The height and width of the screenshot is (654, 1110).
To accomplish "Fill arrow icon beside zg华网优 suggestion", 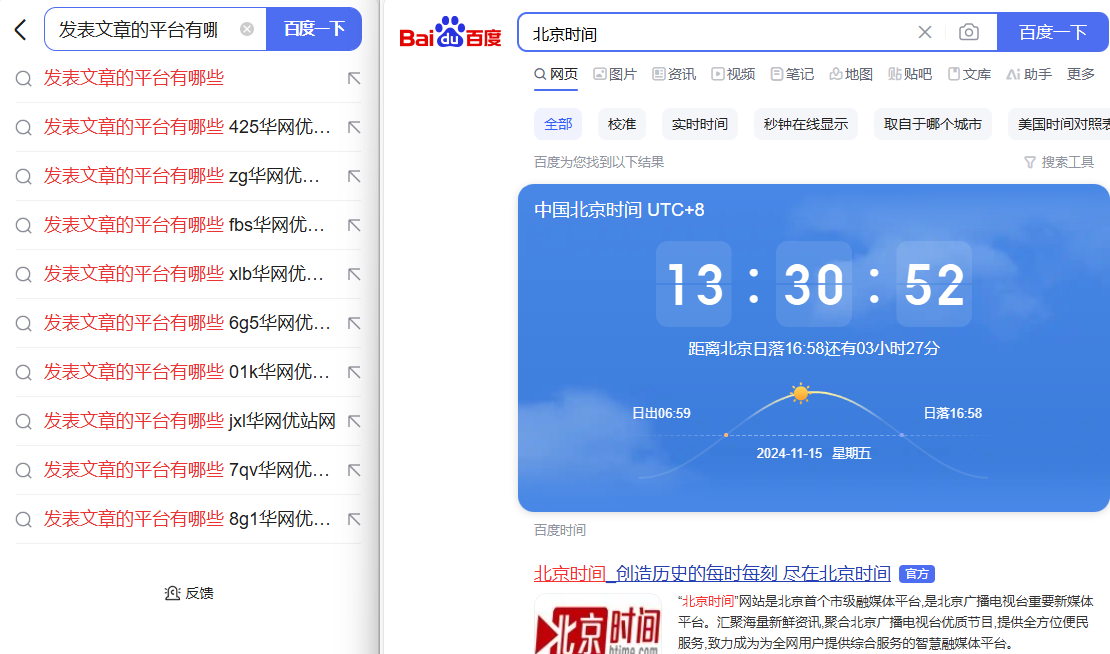I will point(354,176).
